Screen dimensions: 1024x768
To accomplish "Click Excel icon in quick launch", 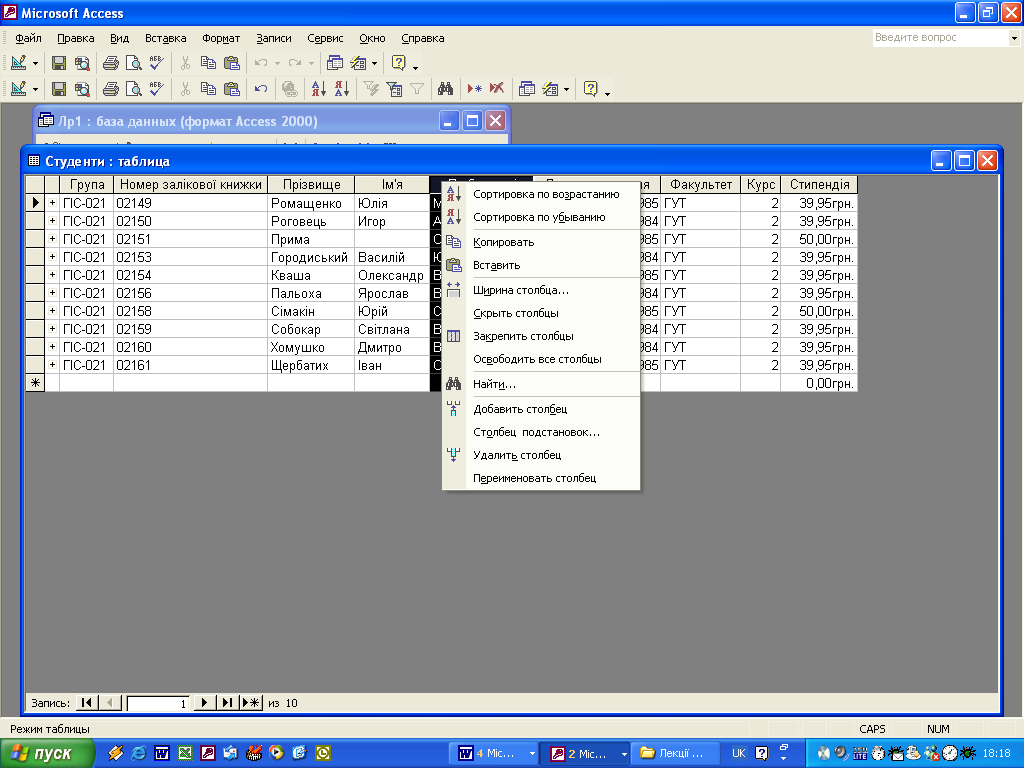I will pos(185,753).
